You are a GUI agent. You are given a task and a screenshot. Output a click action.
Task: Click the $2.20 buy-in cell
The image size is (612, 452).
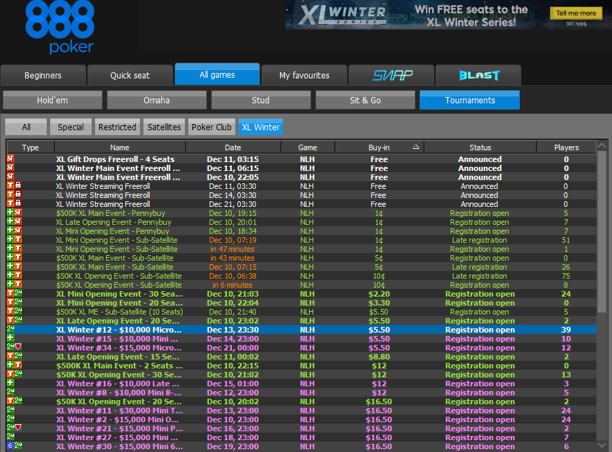(379, 294)
